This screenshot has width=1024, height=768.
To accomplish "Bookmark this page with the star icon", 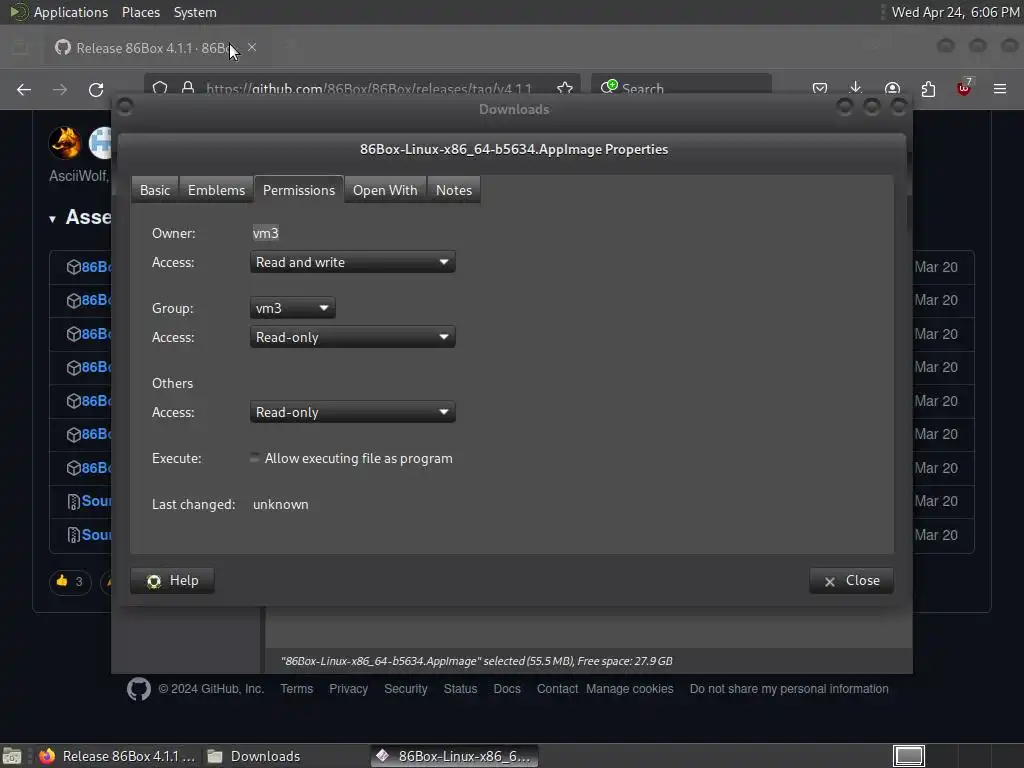I will point(565,88).
